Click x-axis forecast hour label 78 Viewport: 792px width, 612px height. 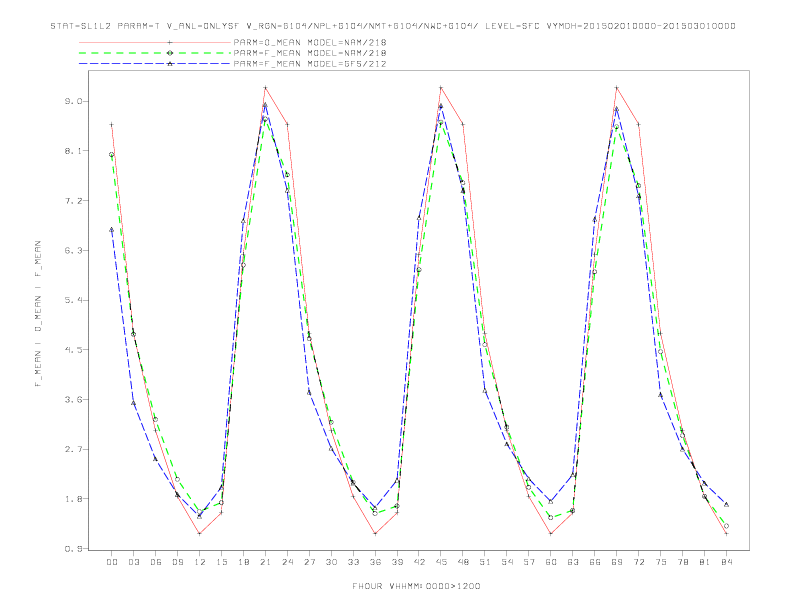(683, 562)
